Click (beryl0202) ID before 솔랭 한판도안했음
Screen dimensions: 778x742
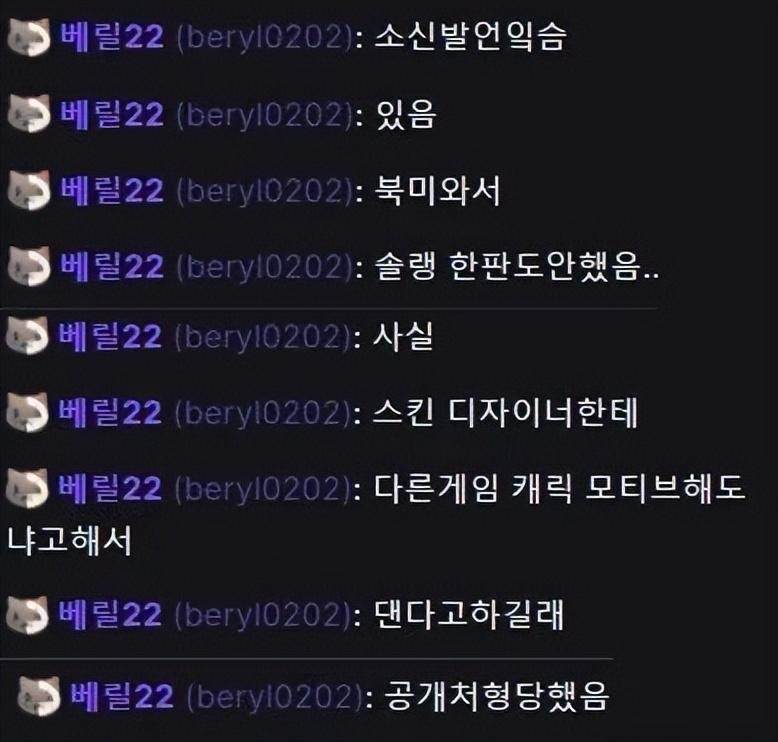265,268
